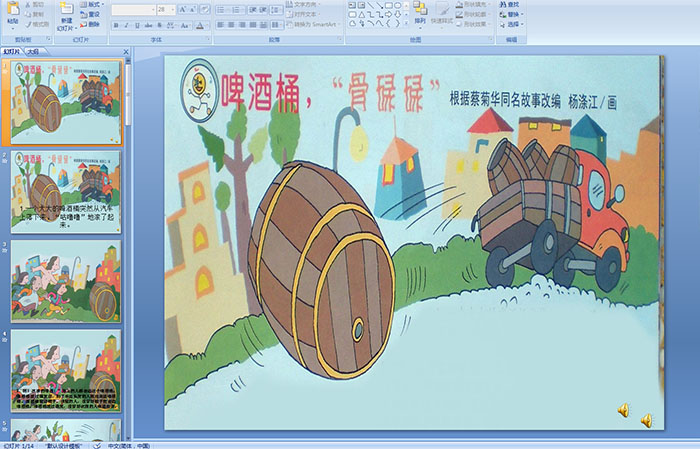This screenshot has width=700, height=449.
Task: Select the Right Brace shape
Action: 397,23
